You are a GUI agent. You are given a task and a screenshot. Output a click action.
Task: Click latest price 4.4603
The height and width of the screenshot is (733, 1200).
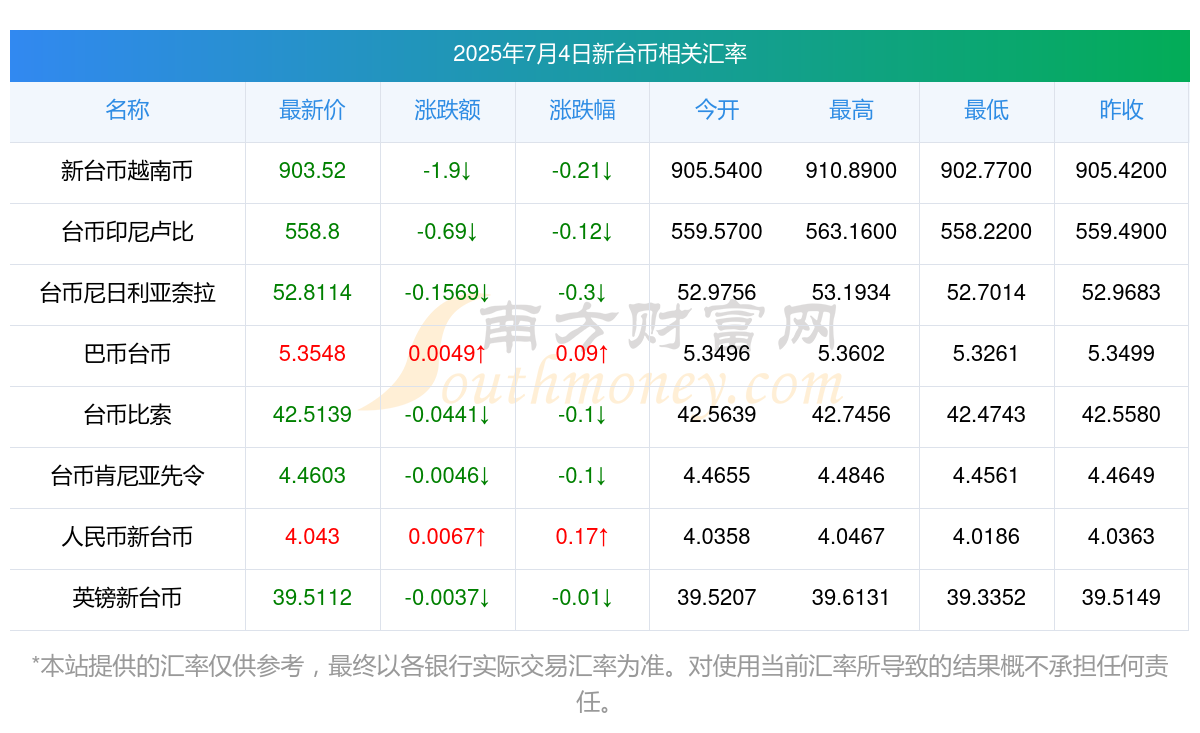(x=312, y=476)
